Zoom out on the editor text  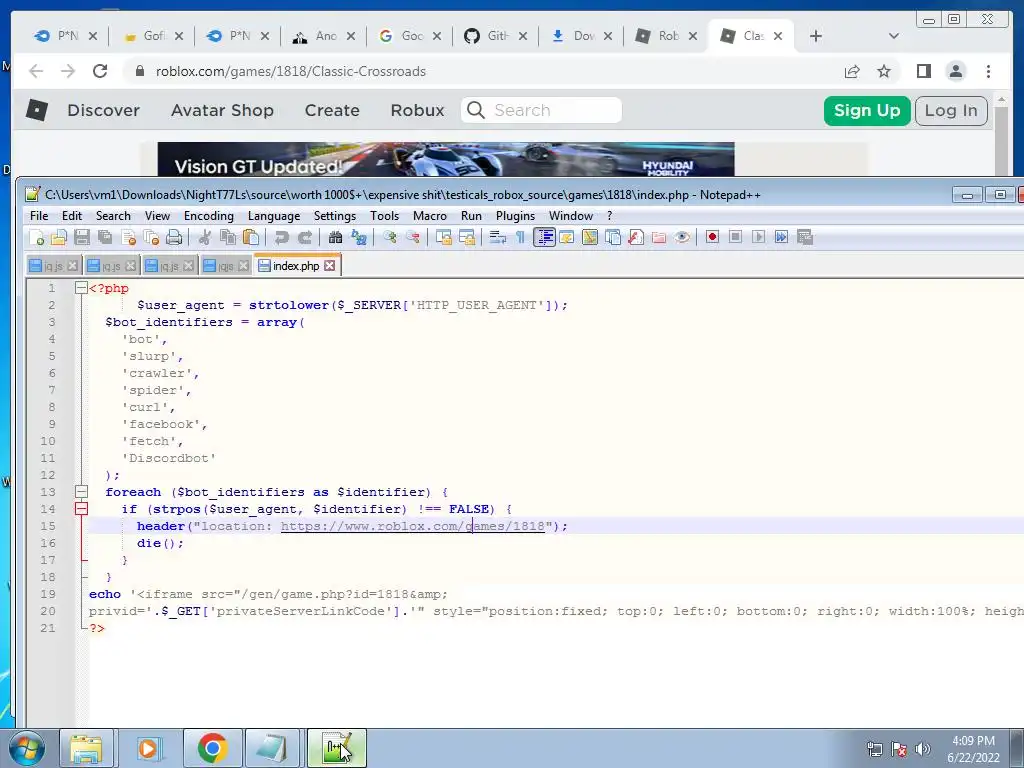click(413, 238)
